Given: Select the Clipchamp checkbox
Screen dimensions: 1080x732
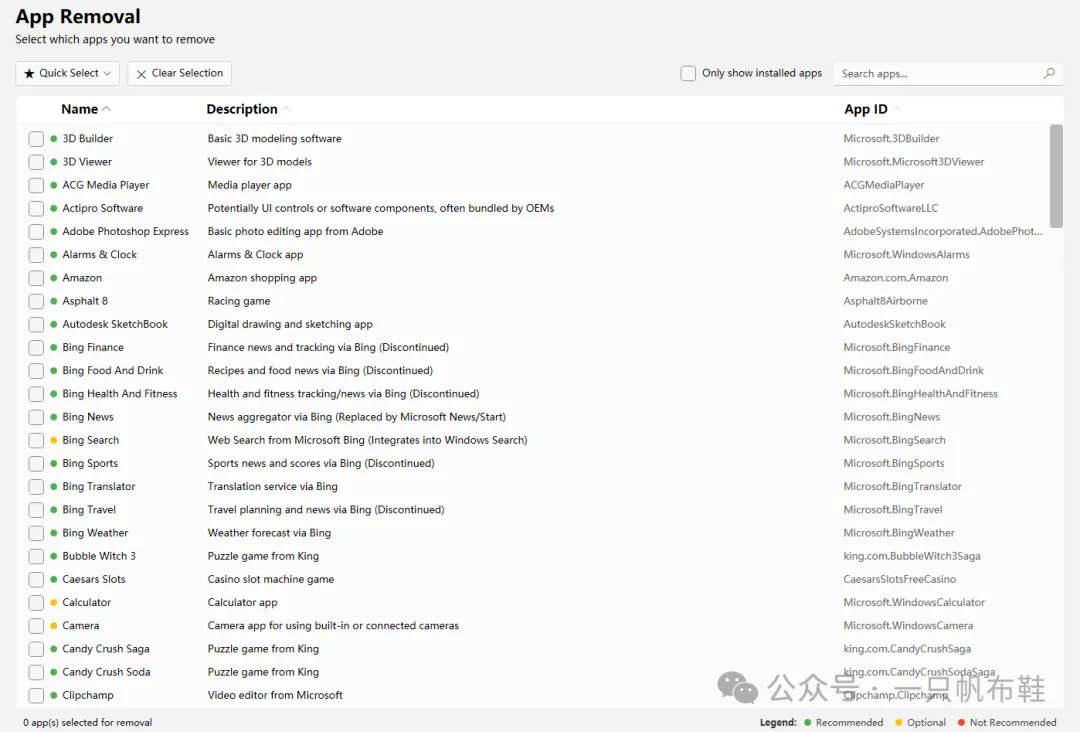Looking at the screenshot, I should point(37,695).
